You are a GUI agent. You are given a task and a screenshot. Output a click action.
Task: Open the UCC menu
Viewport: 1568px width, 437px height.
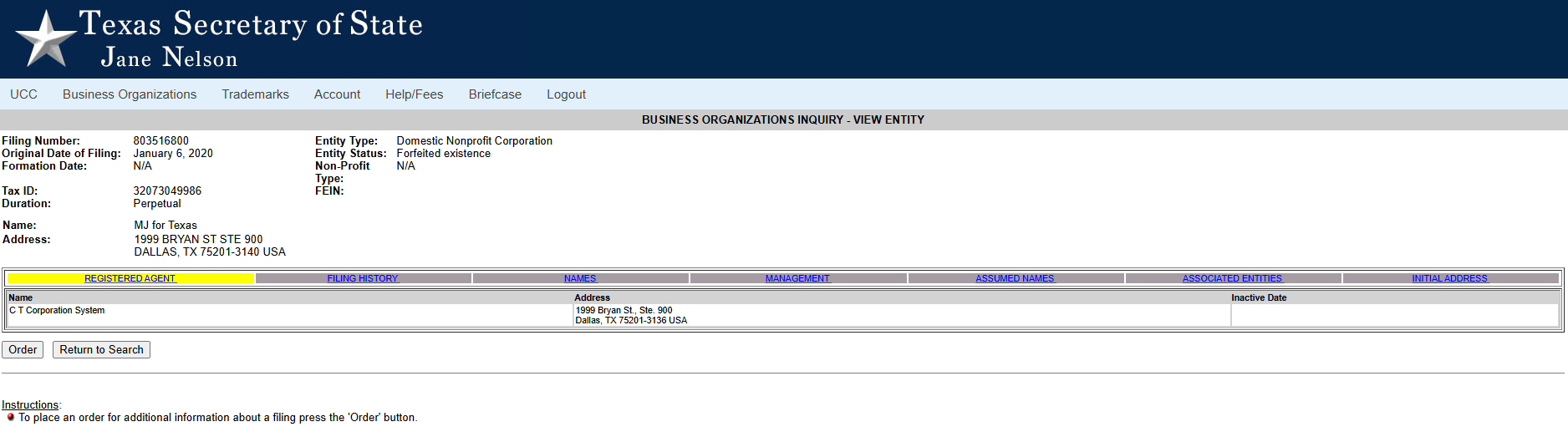coord(23,94)
